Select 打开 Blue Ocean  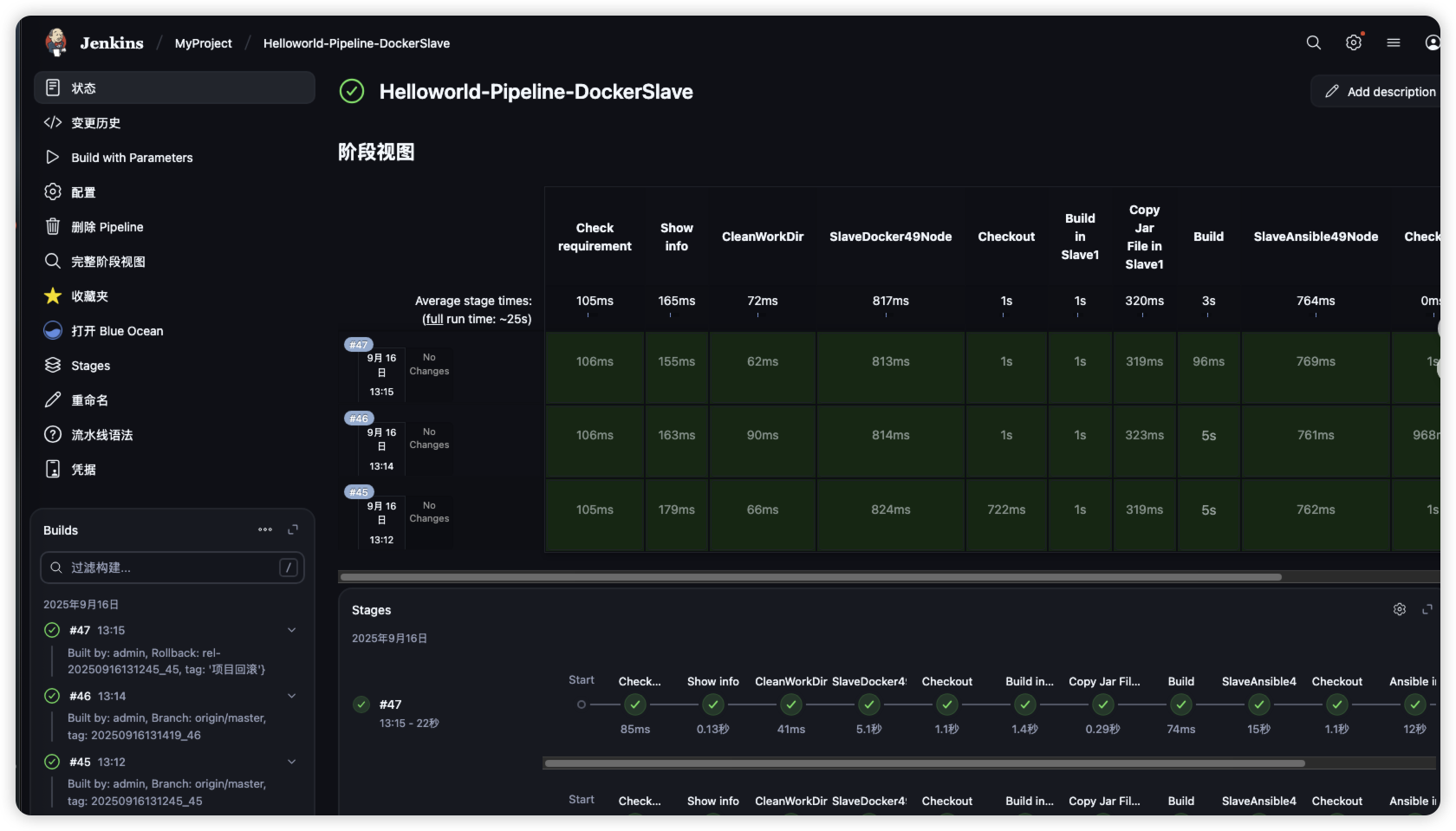(174, 330)
